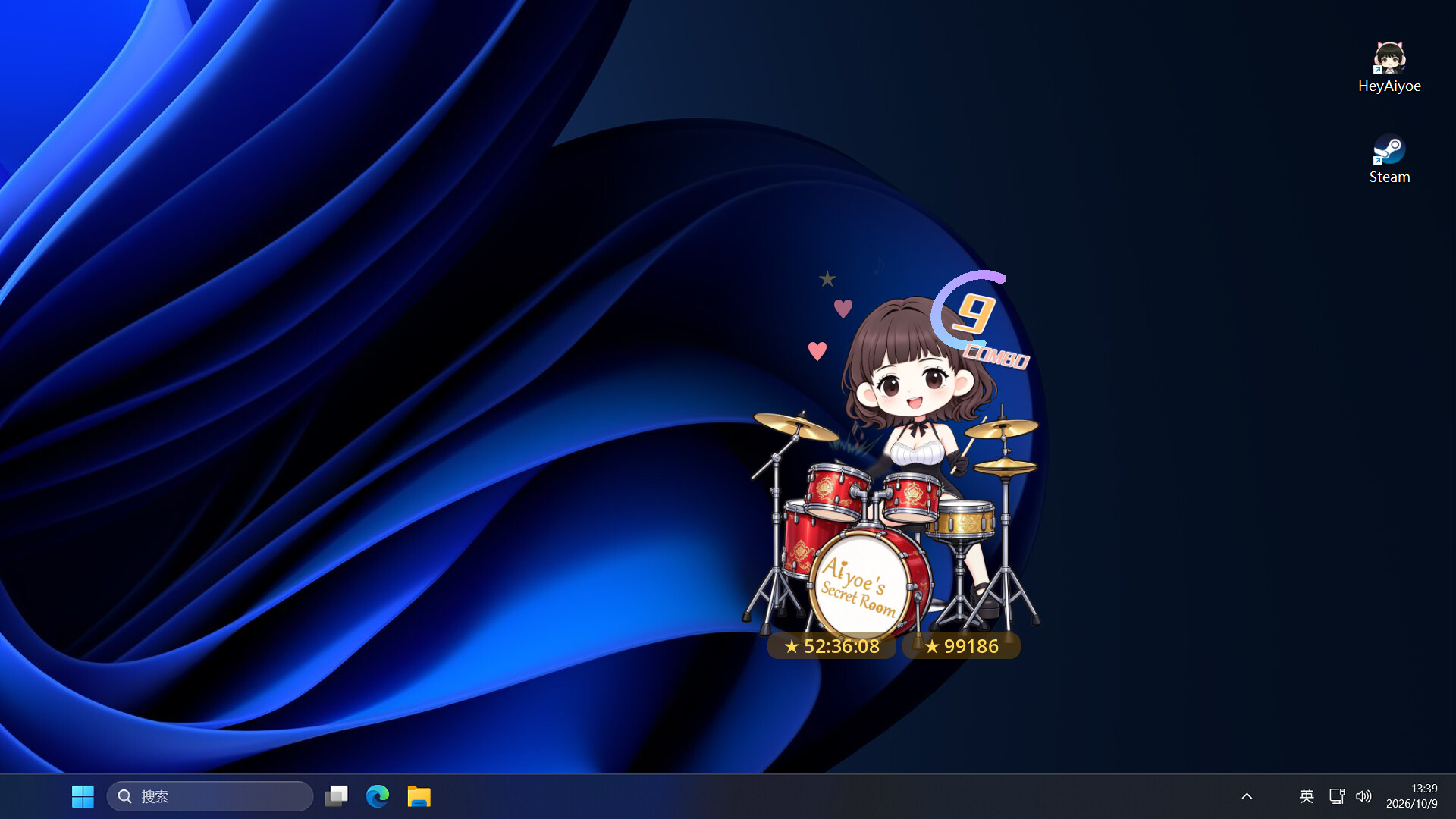Open the volume speaker tray icon
Screen dimensions: 1456x819
click(1363, 796)
